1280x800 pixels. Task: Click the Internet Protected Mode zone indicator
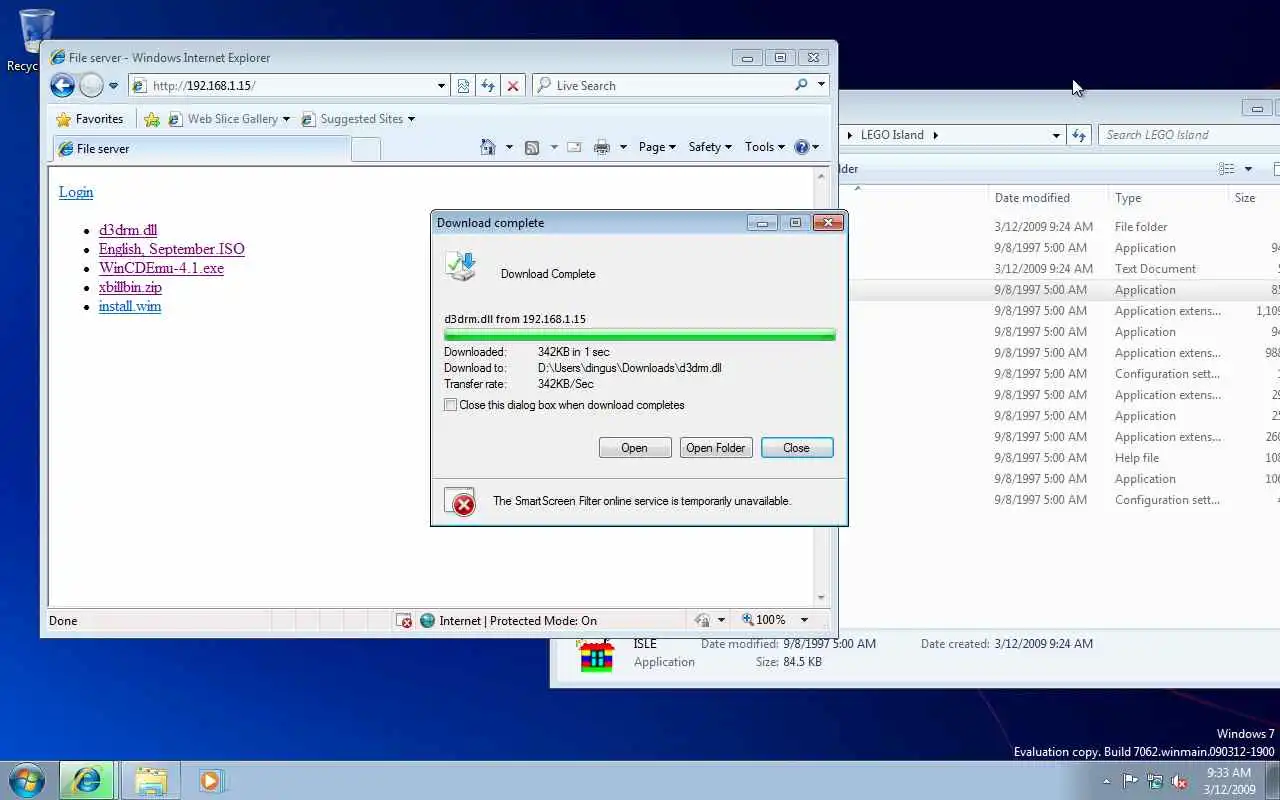[508, 621]
